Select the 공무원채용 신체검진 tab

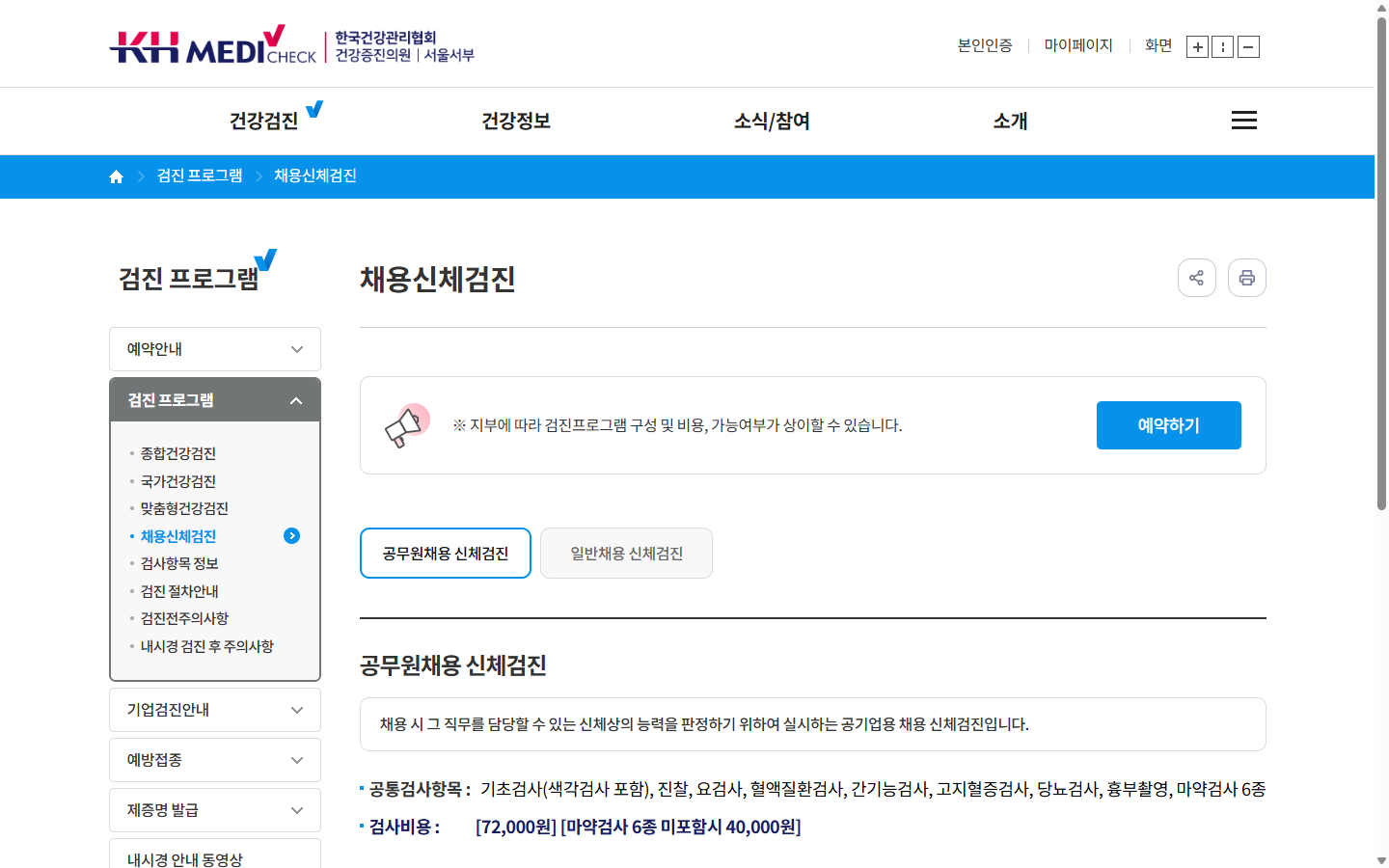pyautogui.click(x=446, y=554)
